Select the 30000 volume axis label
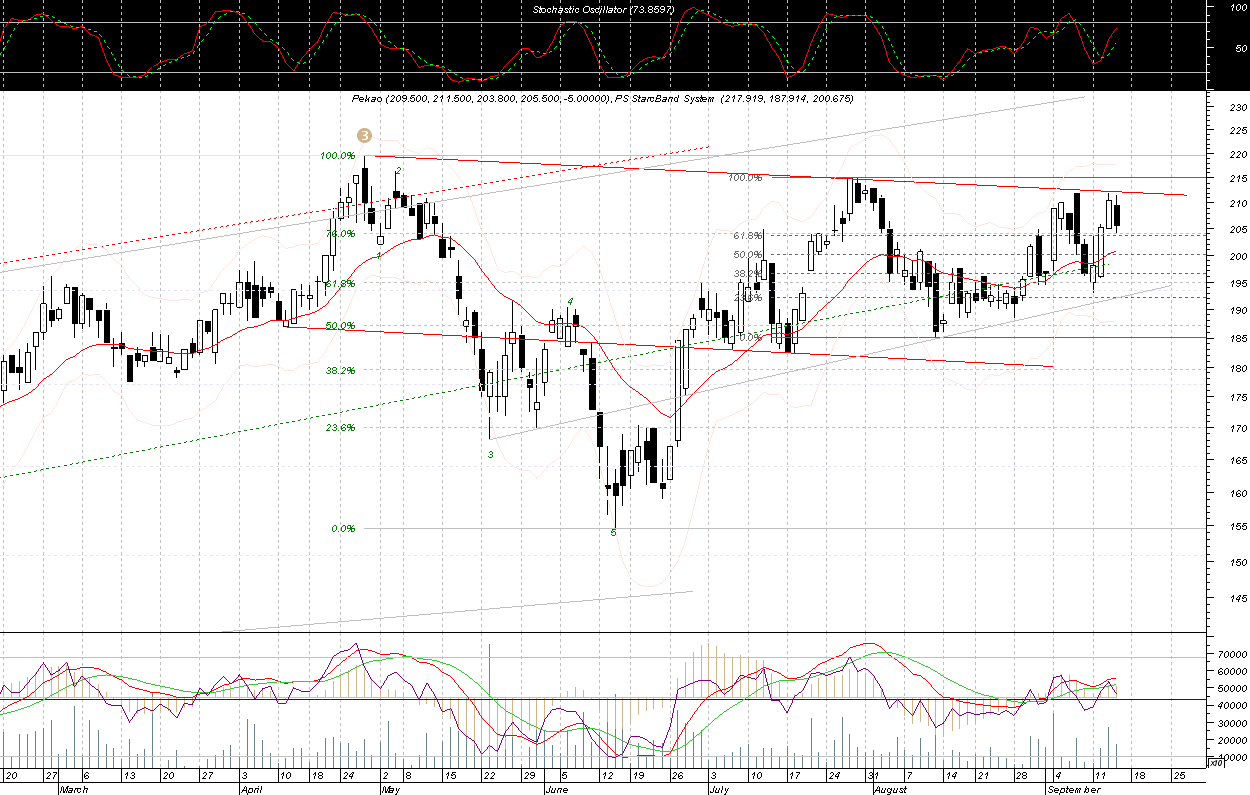 click(x=1232, y=723)
